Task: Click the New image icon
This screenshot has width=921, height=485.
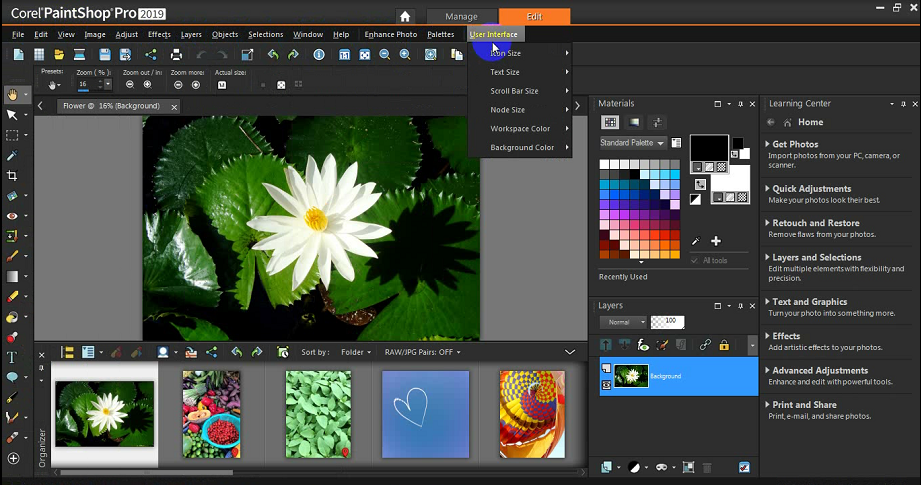Action: [x=19, y=55]
